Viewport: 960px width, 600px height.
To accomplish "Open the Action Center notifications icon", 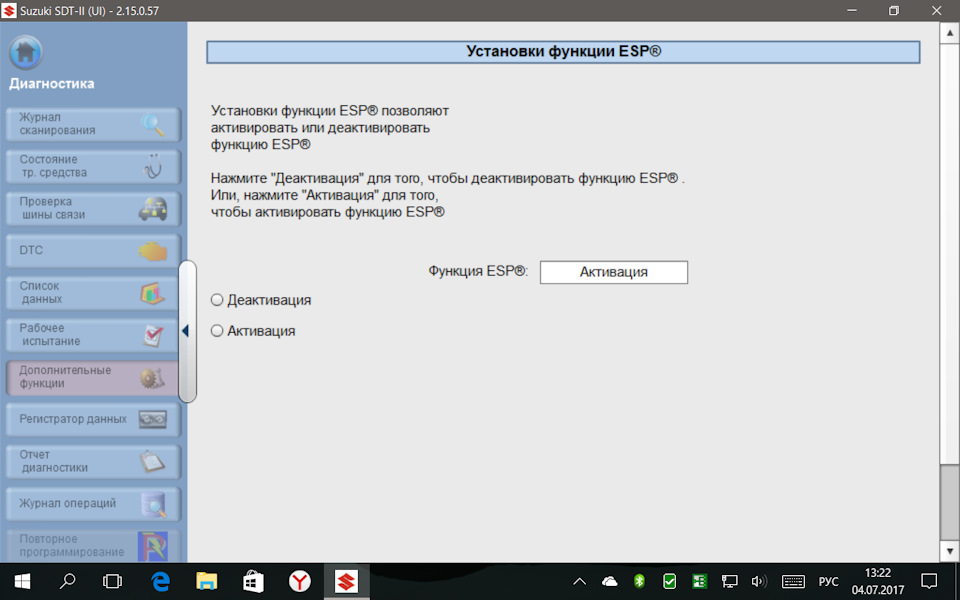I will coord(929,581).
